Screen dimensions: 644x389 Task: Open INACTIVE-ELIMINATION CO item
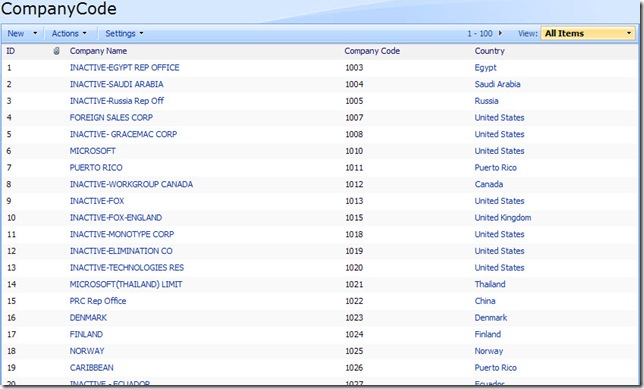(x=121, y=251)
